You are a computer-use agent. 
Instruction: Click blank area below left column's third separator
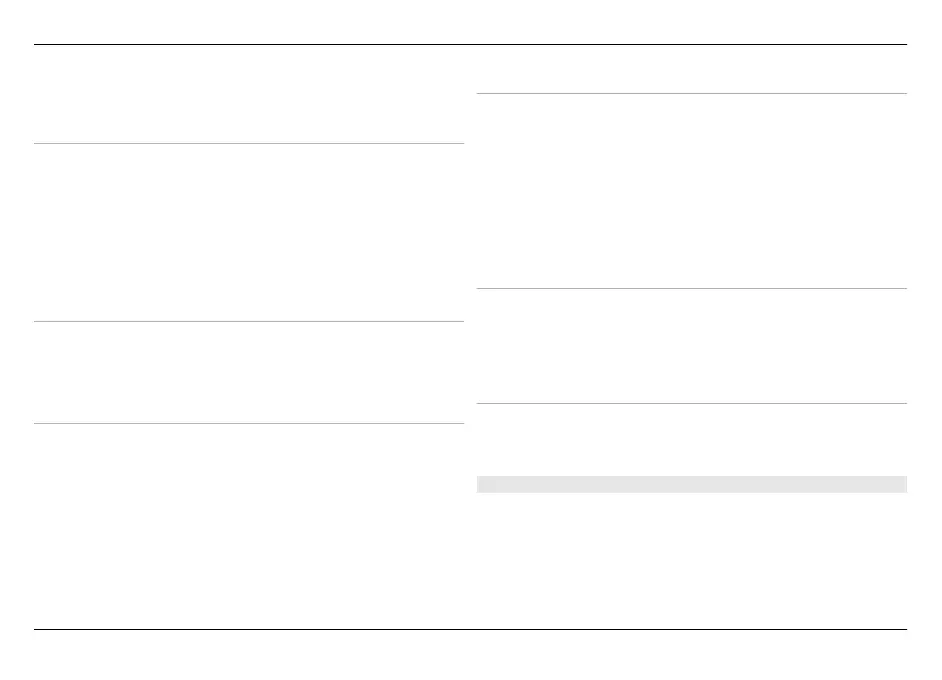pyautogui.click(x=249, y=525)
